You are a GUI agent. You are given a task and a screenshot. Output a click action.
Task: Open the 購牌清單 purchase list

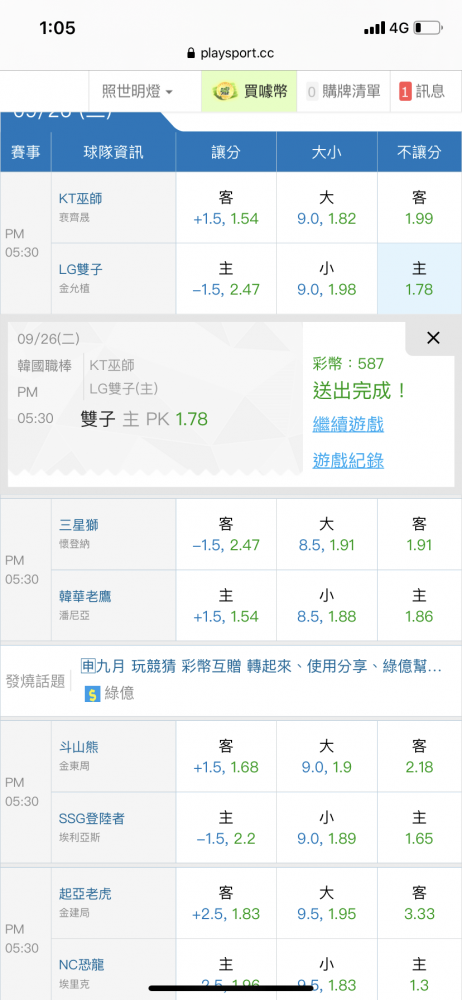[x=343, y=91]
